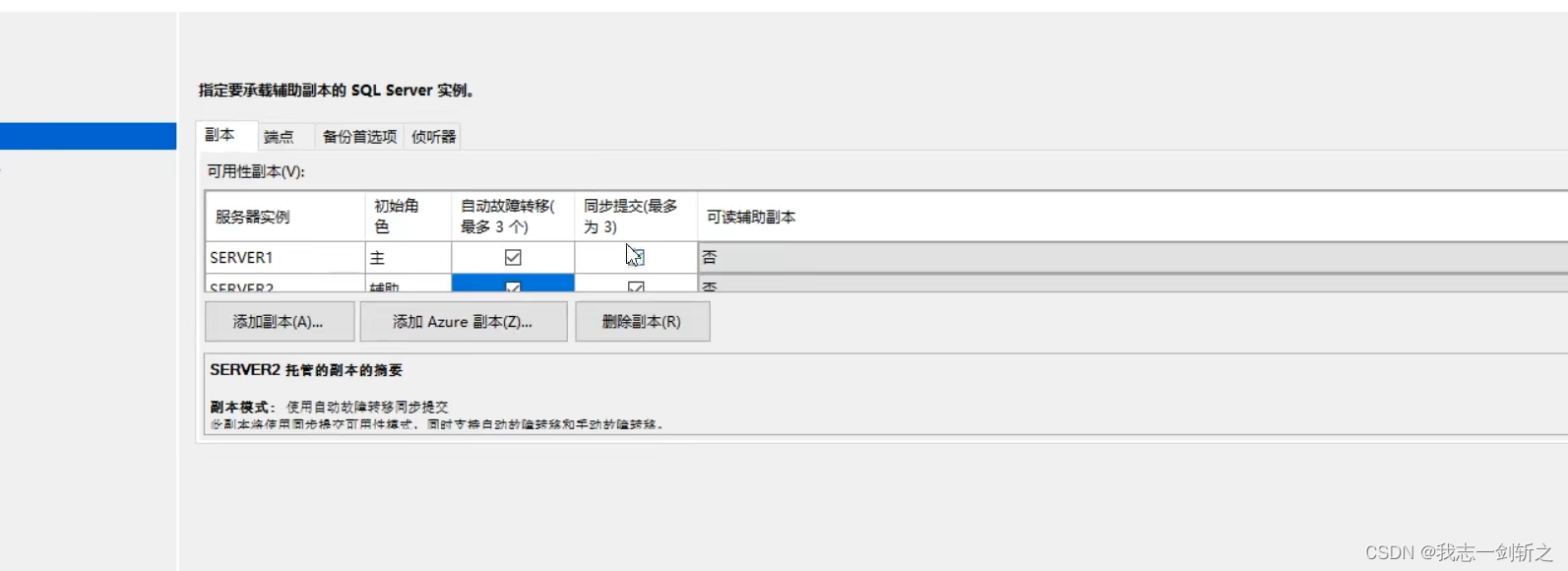The image size is (1568, 571).
Task: Open SERVER2 可读辅助副本 dropdown
Action: (x=1132, y=285)
